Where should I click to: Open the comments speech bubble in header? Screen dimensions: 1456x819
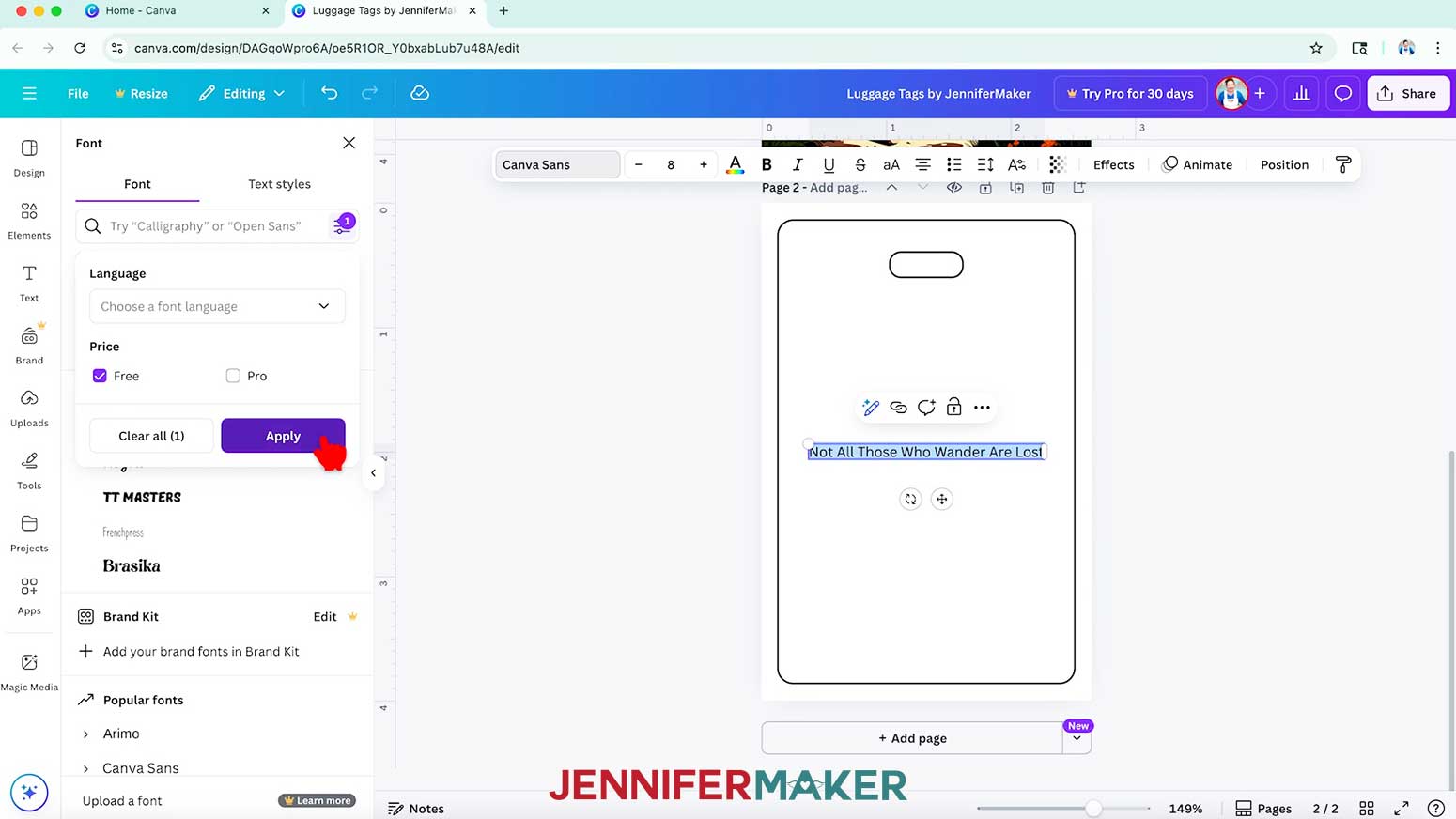point(1343,93)
